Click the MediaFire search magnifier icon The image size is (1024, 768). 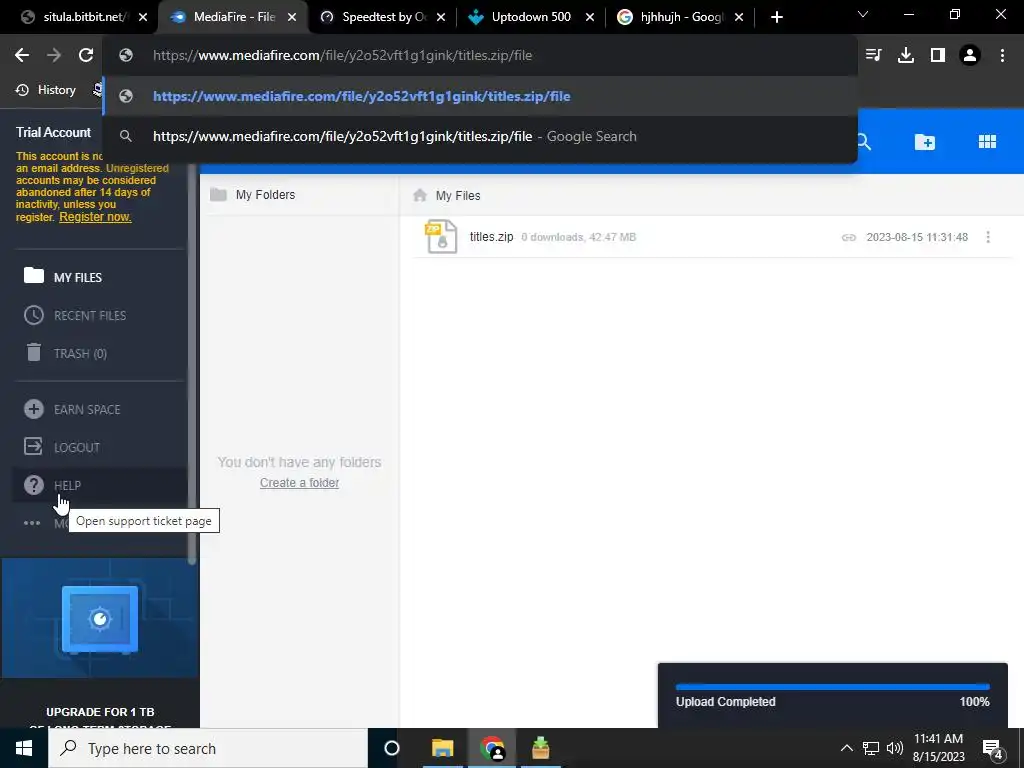point(864,142)
